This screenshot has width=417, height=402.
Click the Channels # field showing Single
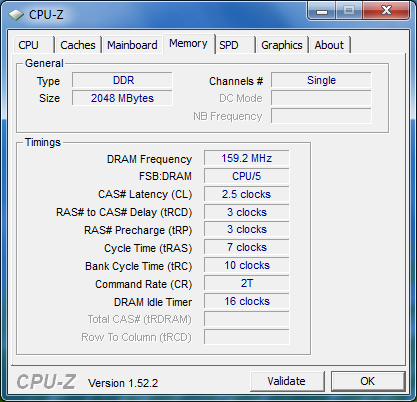(321, 80)
